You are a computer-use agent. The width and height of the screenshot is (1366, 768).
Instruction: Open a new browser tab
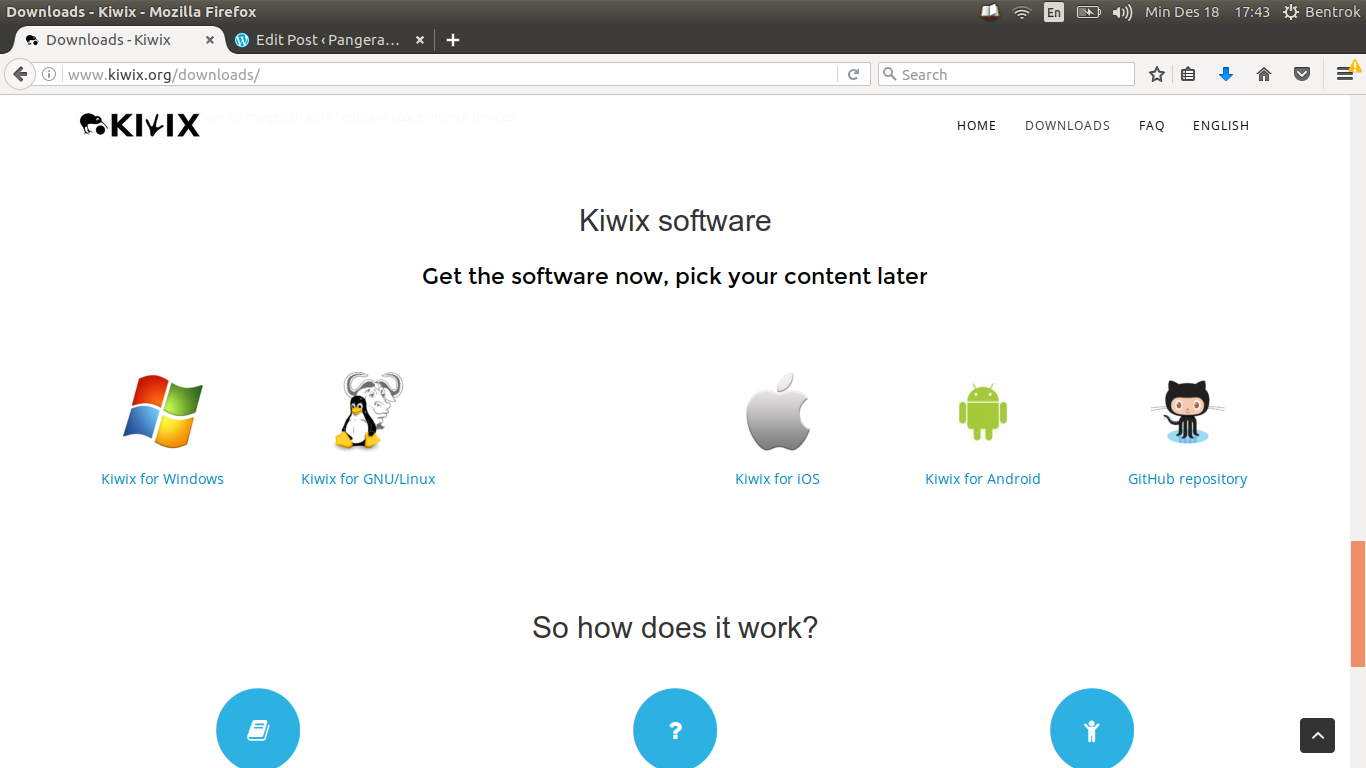click(453, 40)
